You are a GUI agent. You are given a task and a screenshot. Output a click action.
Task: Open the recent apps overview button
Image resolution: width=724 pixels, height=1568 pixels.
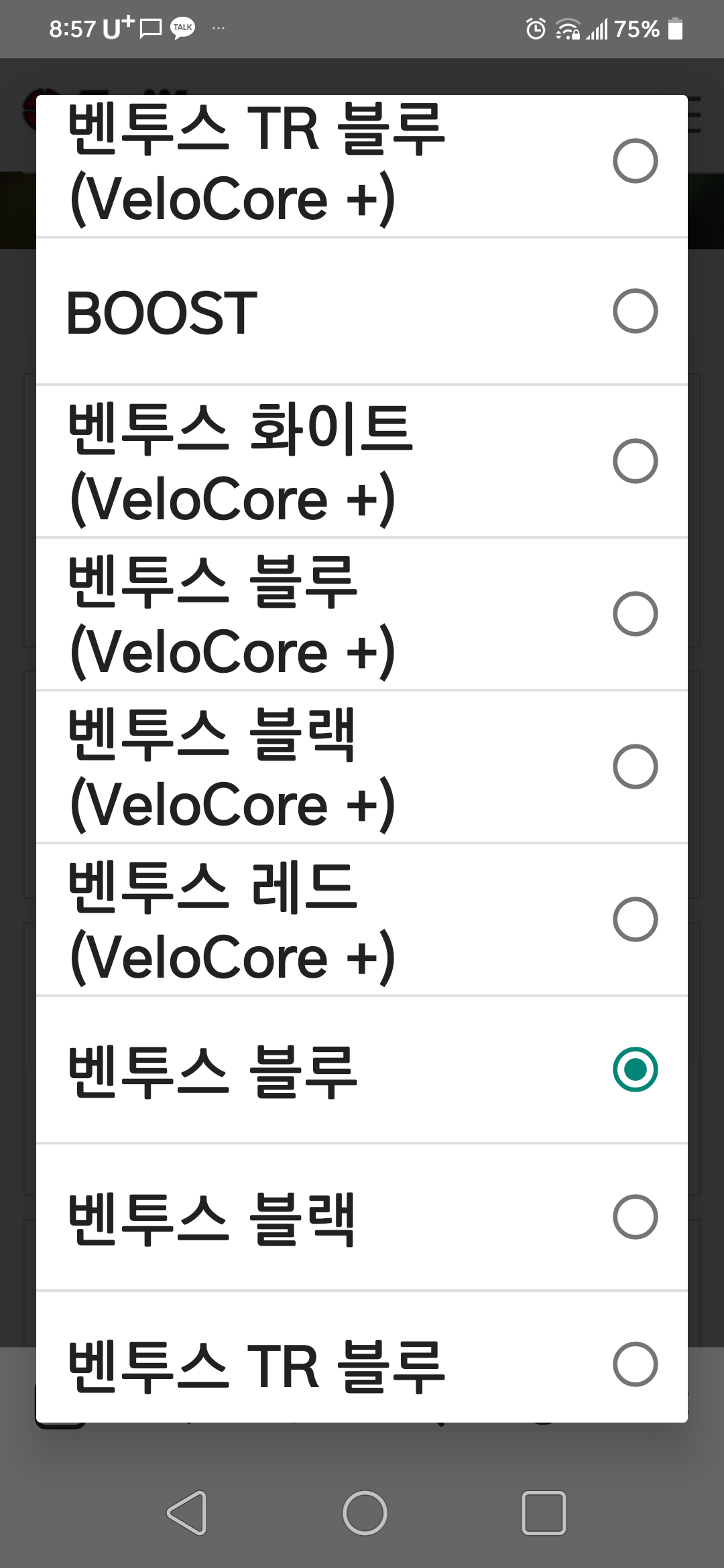pos(544,1513)
